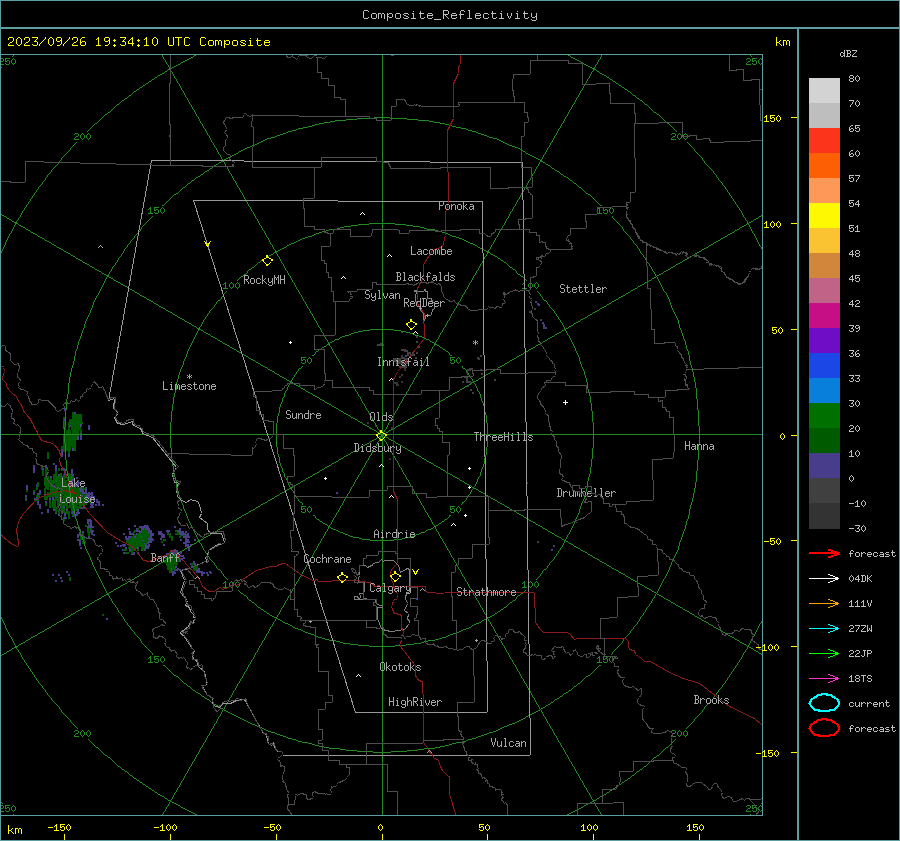Click the red forecast arrow in legend
This screenshot has height=841, width=900.
824,553
